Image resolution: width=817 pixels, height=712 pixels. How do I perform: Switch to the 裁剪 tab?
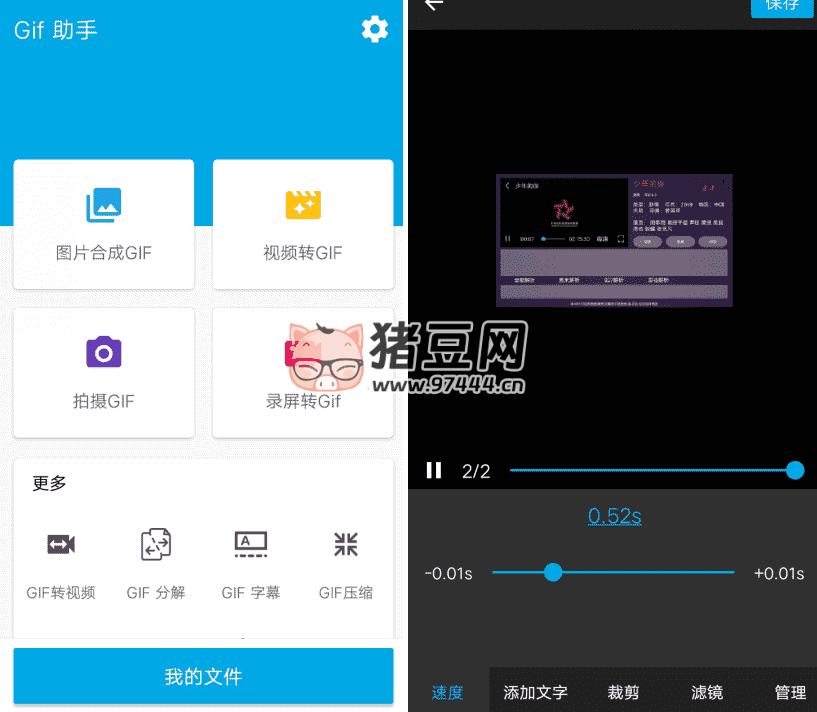[x=623, y=692]
